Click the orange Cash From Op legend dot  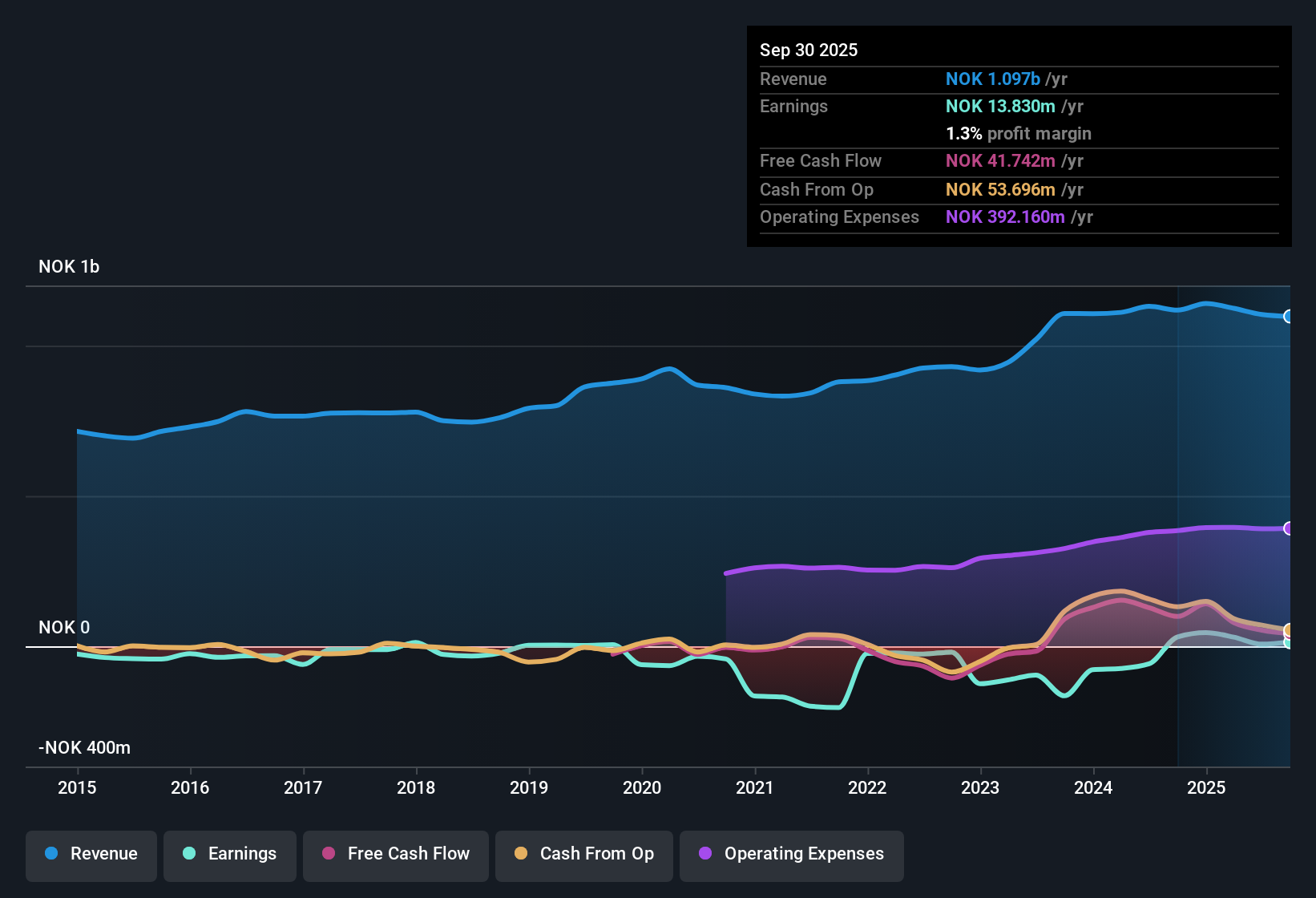tap(520, 854)
